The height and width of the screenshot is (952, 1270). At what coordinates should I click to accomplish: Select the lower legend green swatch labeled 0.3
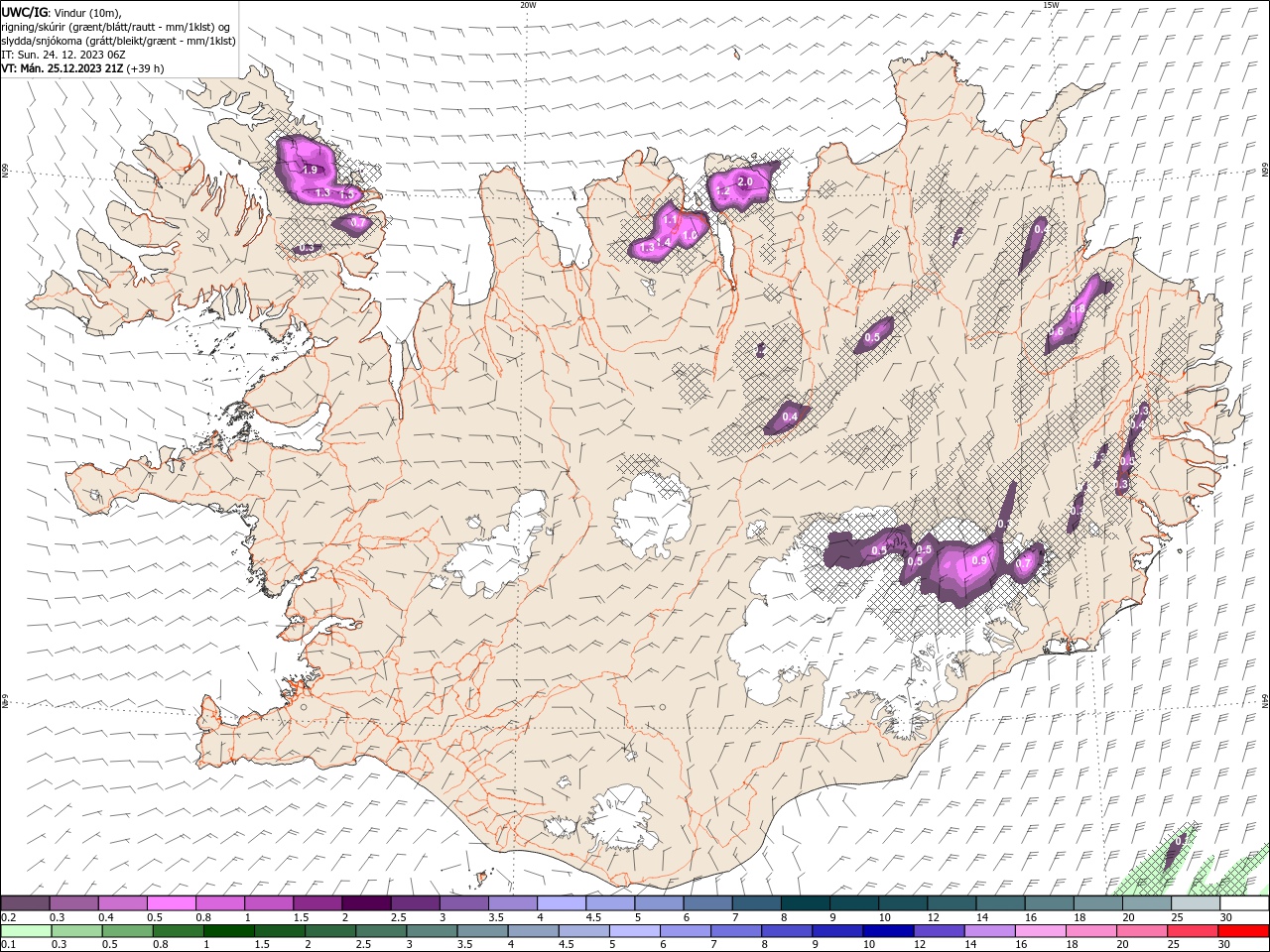76,931
